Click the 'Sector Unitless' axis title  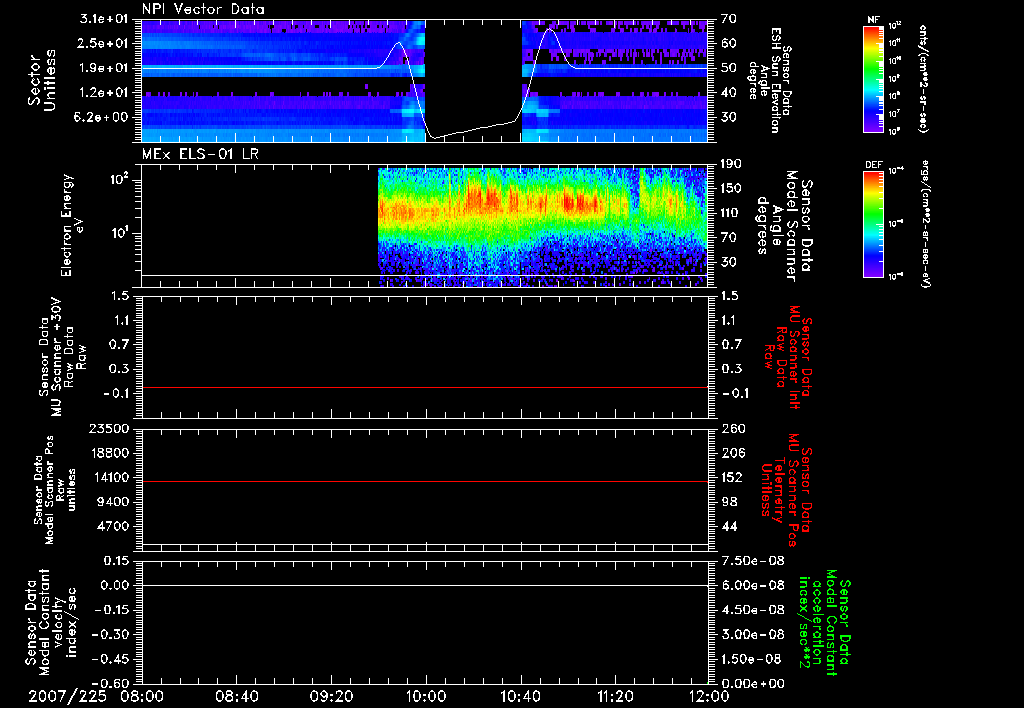coord(42,80)
